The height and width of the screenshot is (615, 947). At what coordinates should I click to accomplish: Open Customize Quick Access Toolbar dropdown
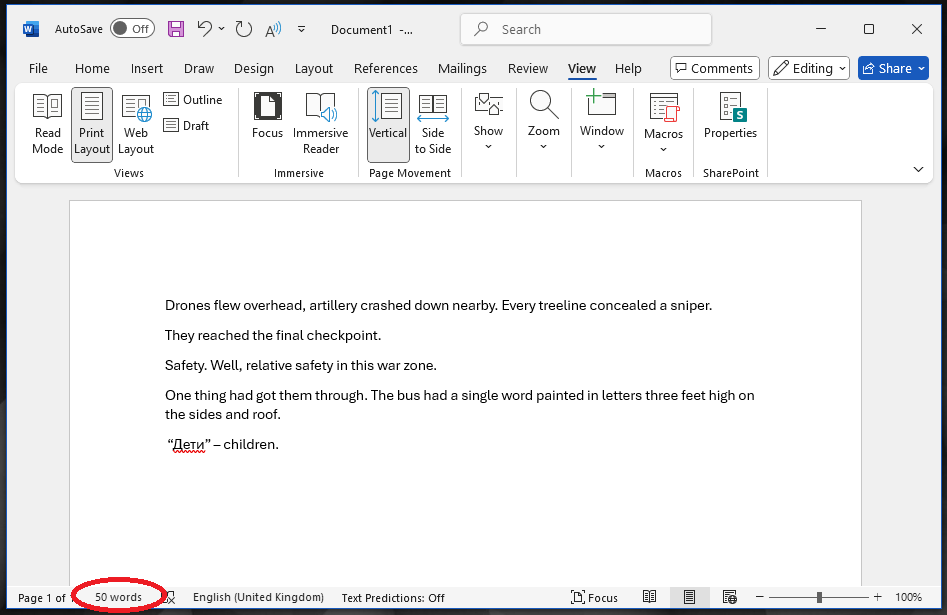(x=301, y=29)
